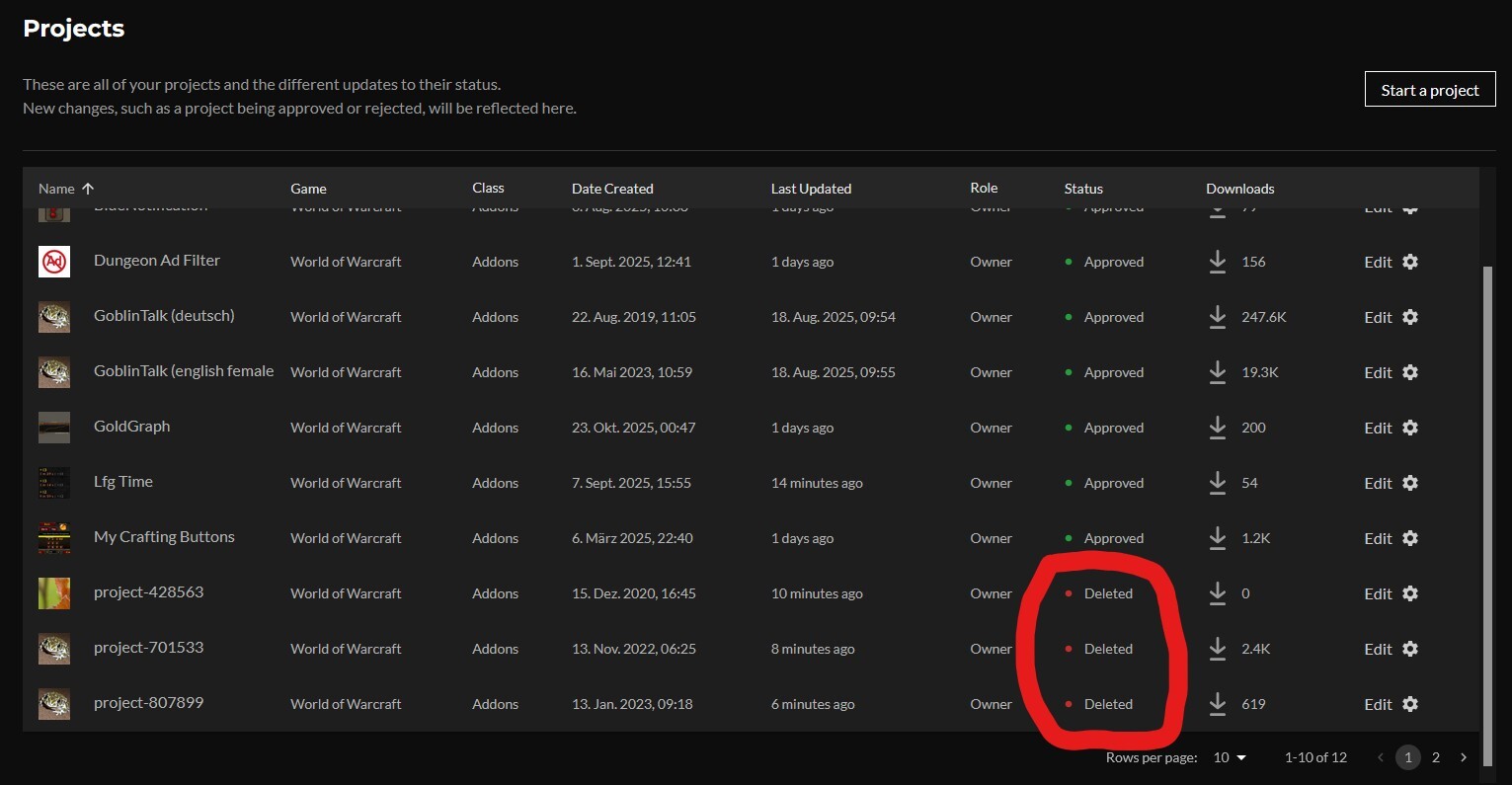The width and height of the screenshot is (1512, 785).
Task: Open the Rows per page dropdown
Action: coord(1230,757)
